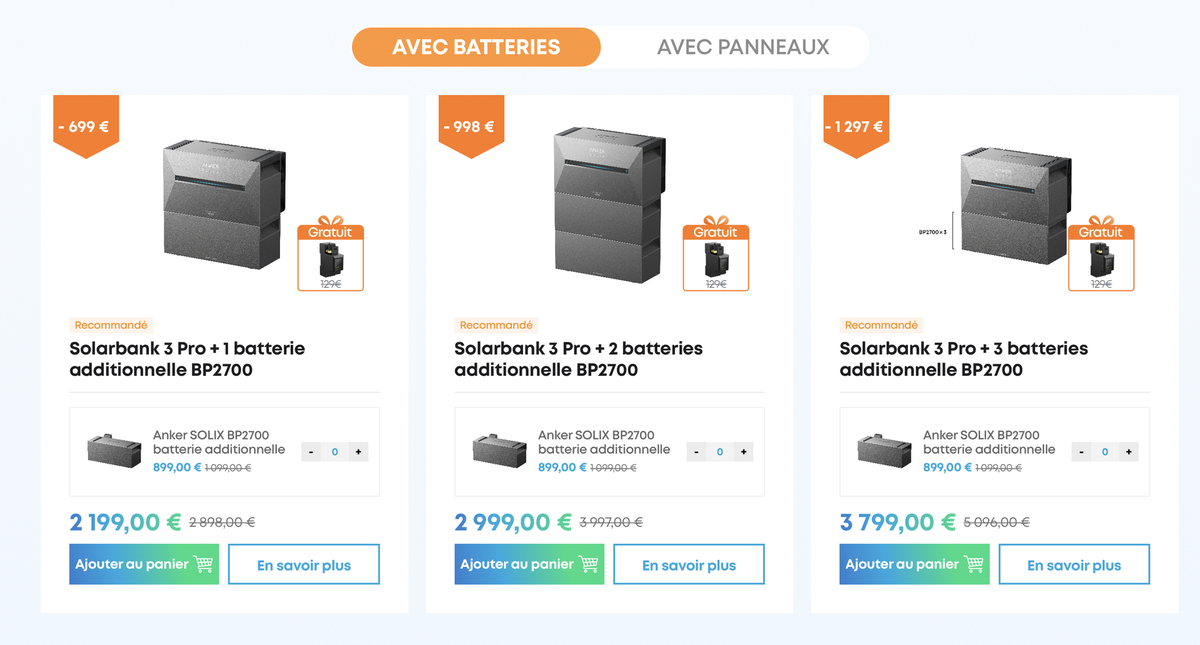The height and width of the screenshot is (645, 1200).
Task: Open En savoir plus on the 3-battery bundle
Action: (x=1073, y=564)
